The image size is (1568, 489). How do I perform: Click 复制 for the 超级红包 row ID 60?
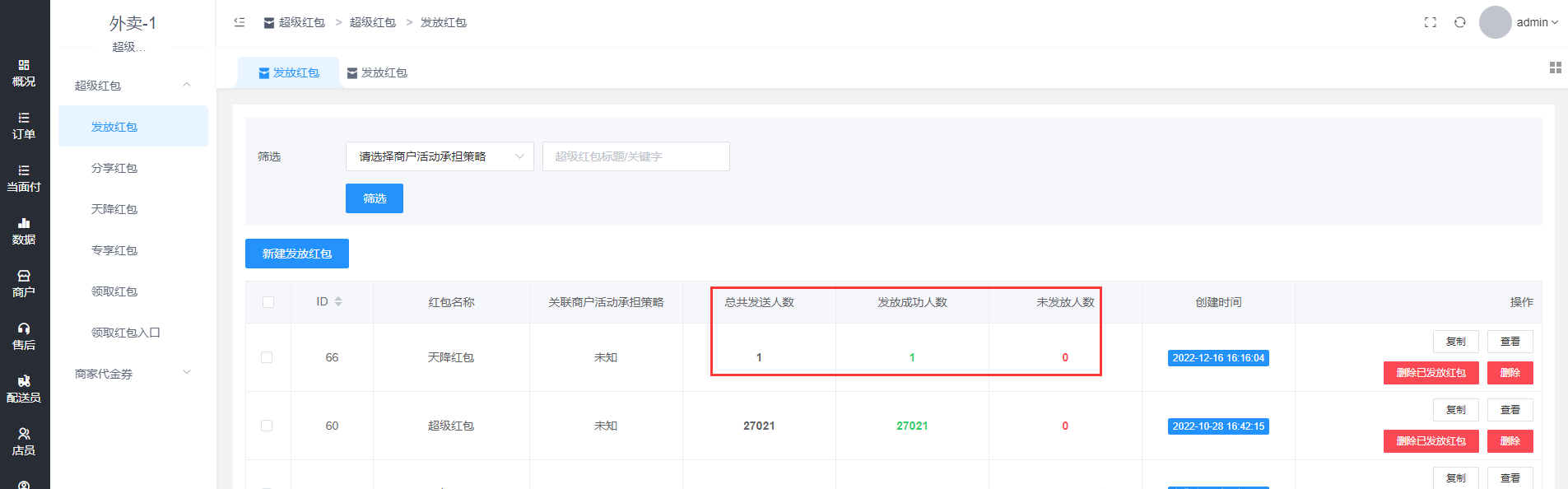pos(1456,410)
